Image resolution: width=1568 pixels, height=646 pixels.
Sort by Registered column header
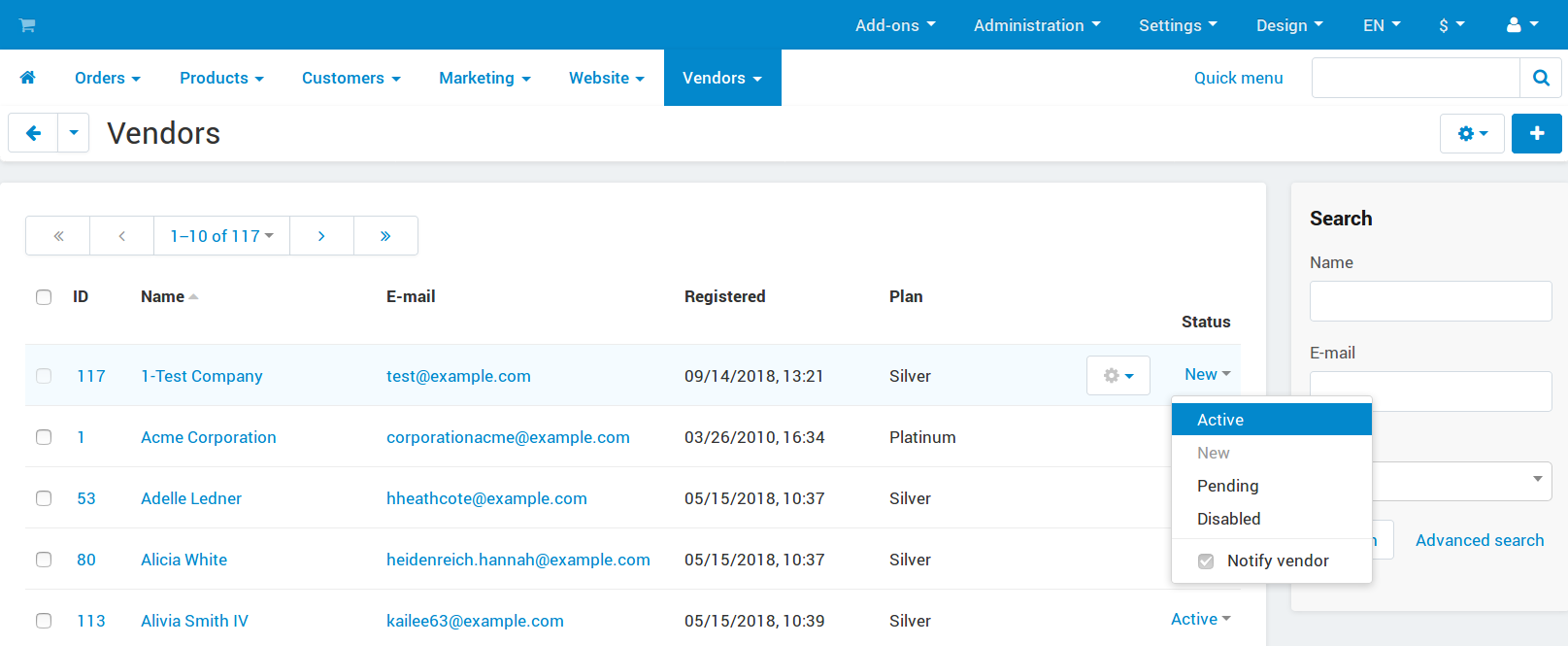point(725,296)
